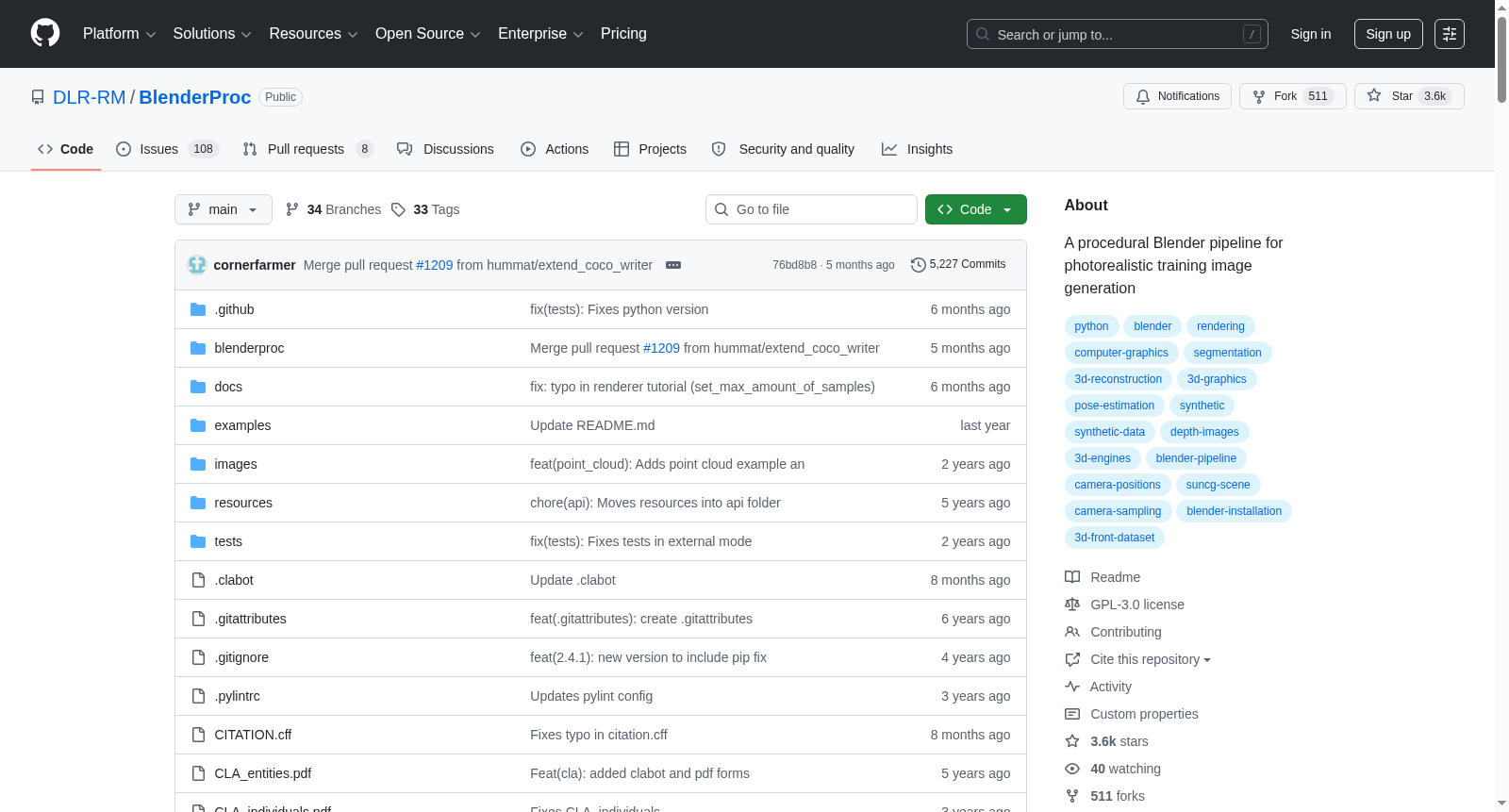Viewport: 1509px width, 812px height.
Task: Open the Pull requests tab
Action: pos(308,149)
